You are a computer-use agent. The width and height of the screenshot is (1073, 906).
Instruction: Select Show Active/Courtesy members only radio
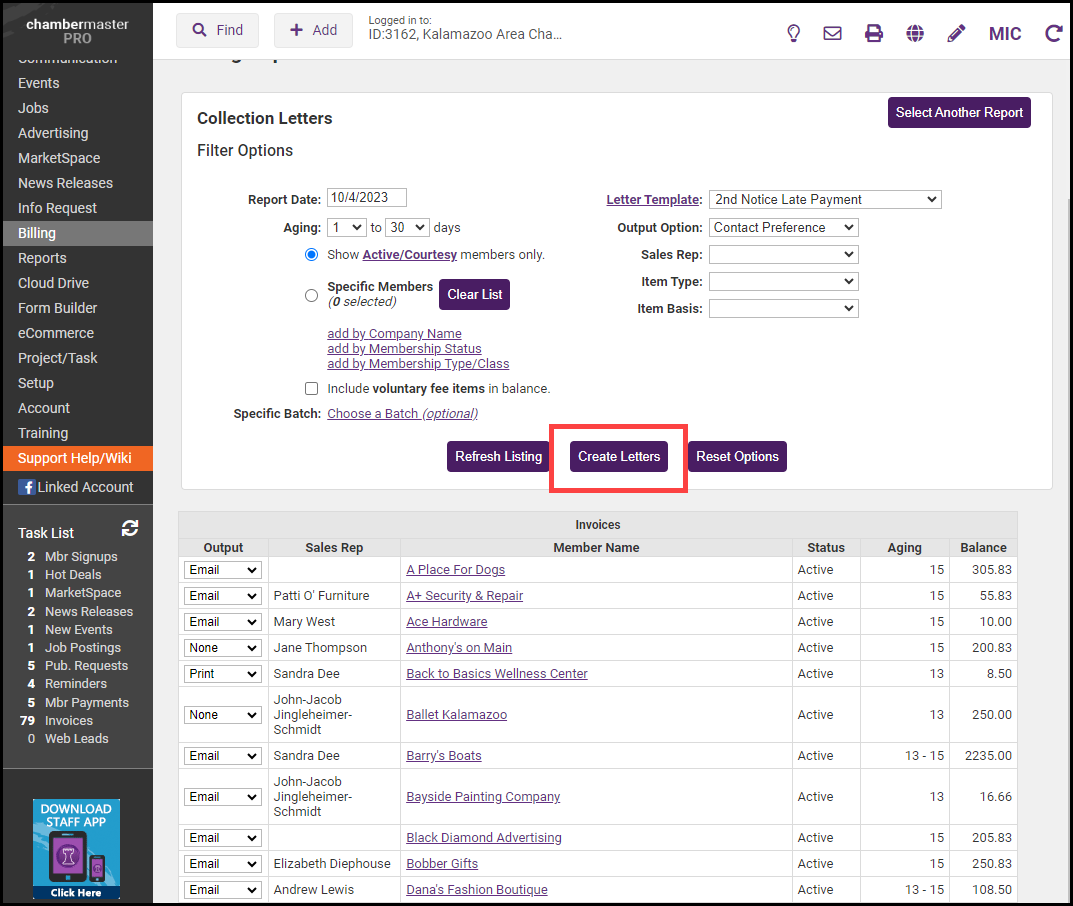(312, 255)
